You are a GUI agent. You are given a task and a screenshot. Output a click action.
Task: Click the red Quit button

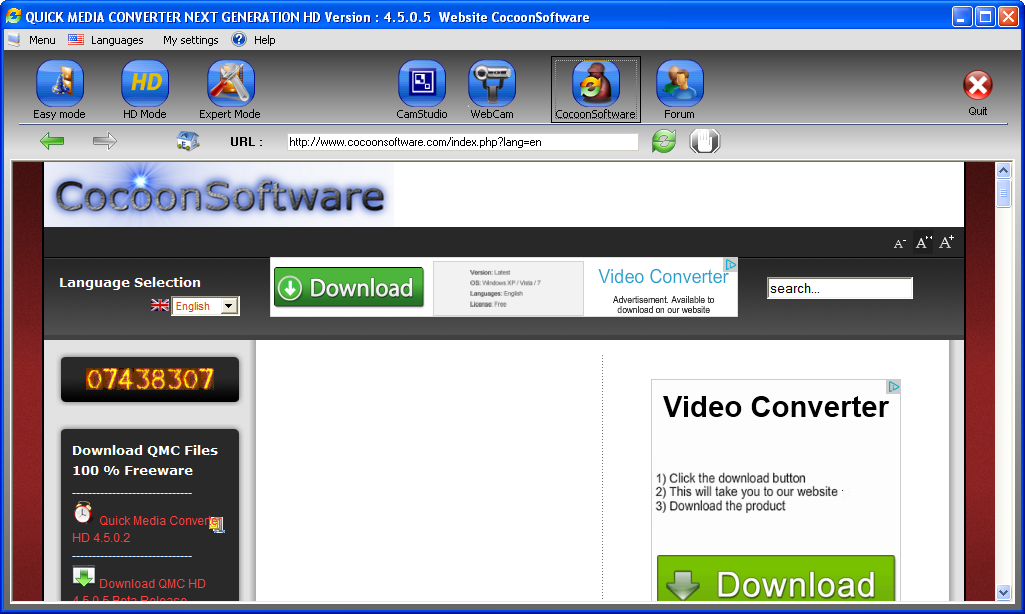[x=977, y=93]
